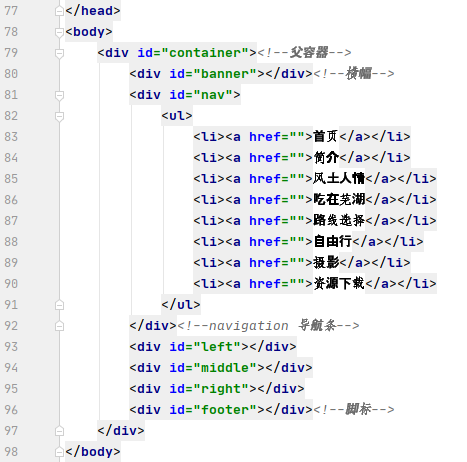Click fold marker beside line 97 closing div
This screenshot has width=467, height=462.
click(x=59, y=431)
